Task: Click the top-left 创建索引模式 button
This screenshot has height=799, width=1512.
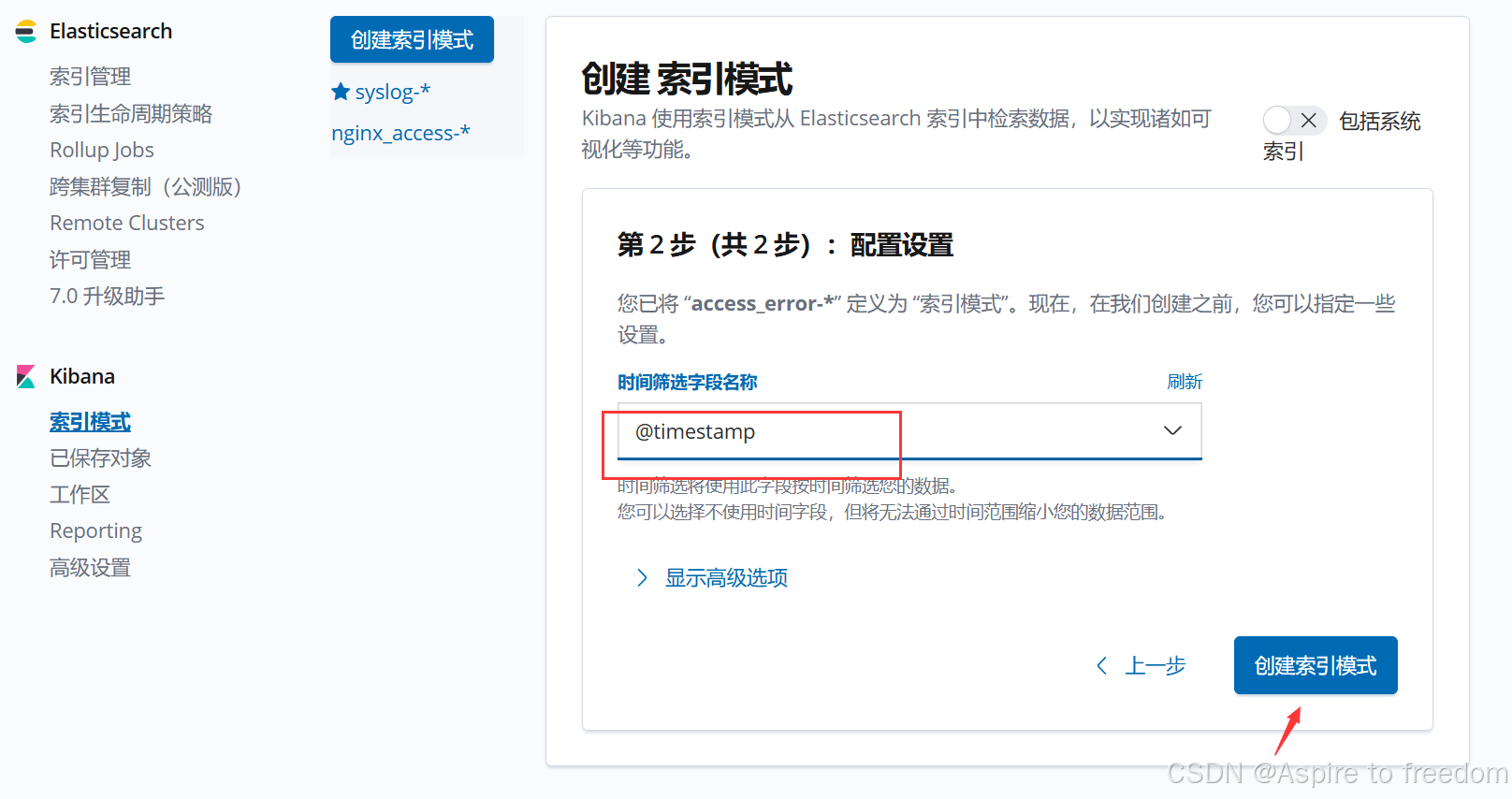Action: [x=412, y=39]
